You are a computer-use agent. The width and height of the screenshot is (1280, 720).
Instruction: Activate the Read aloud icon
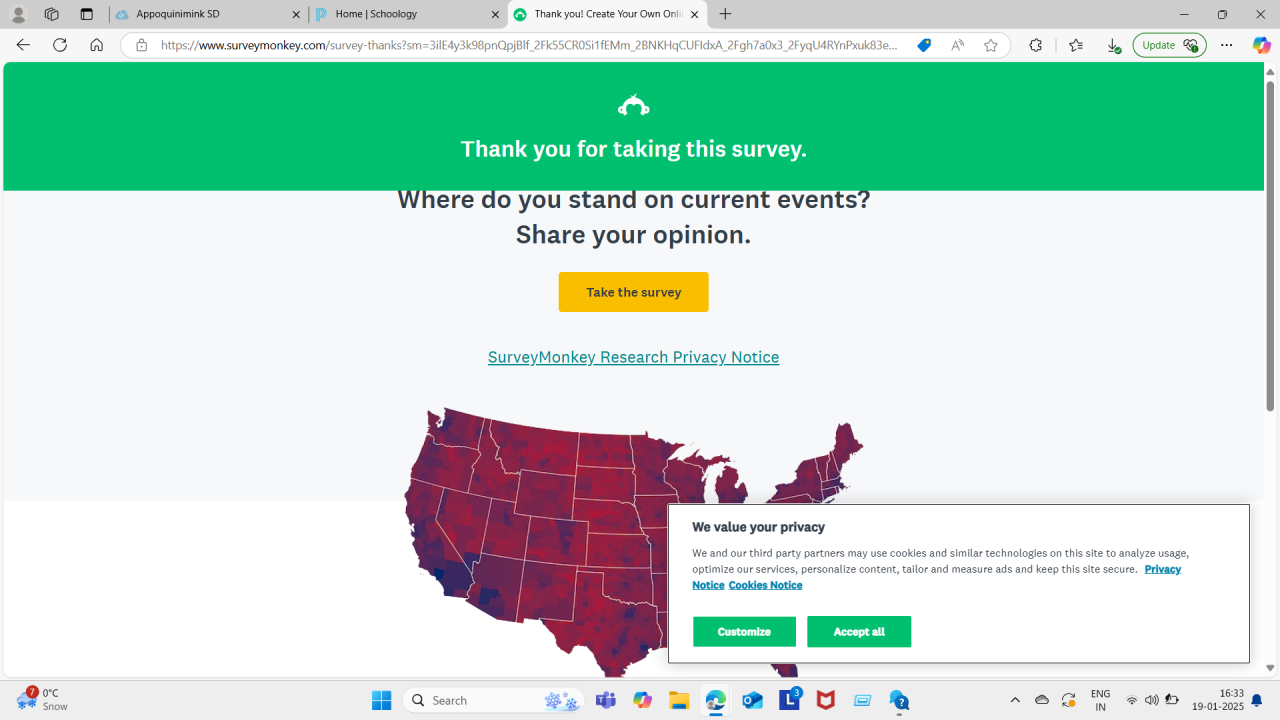[957, 45]
